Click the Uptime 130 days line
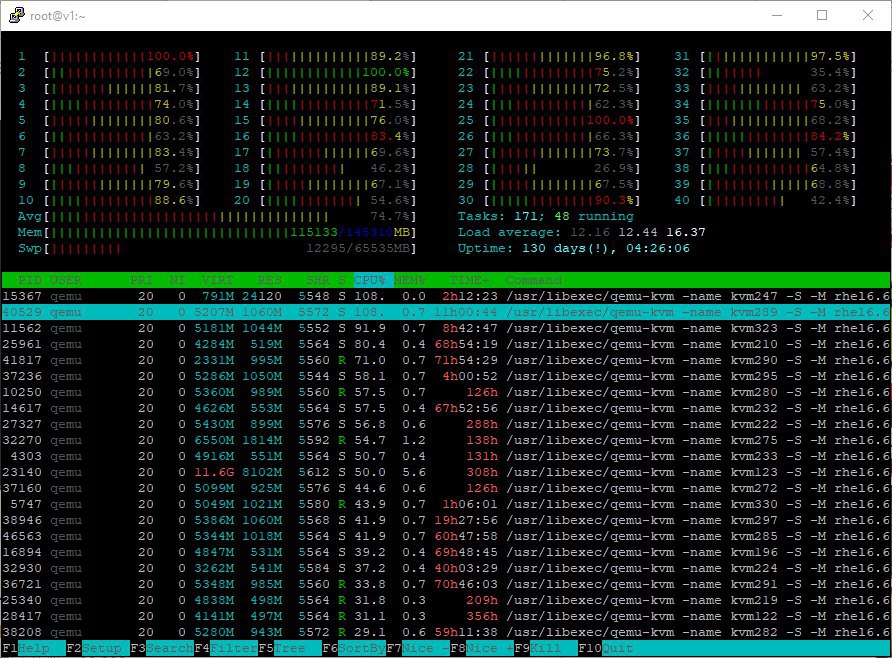The height and width of the screenshot is (658, 892). [x=573, y=248]
